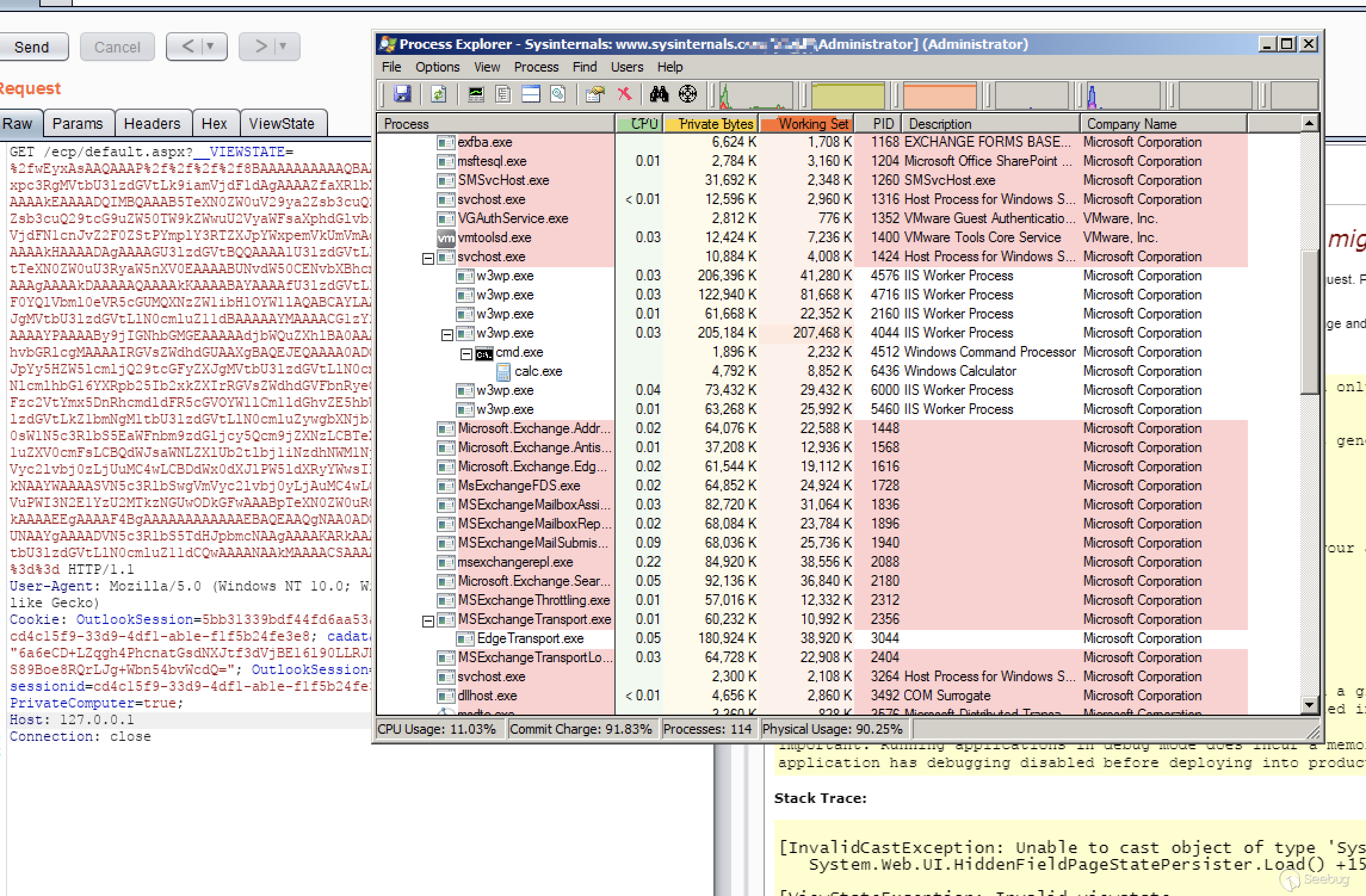The width and height of the screenshot is (1366, 896).
Task: Collapse the MSExchangeTransport.exe tree node
Action: [428, 621]
